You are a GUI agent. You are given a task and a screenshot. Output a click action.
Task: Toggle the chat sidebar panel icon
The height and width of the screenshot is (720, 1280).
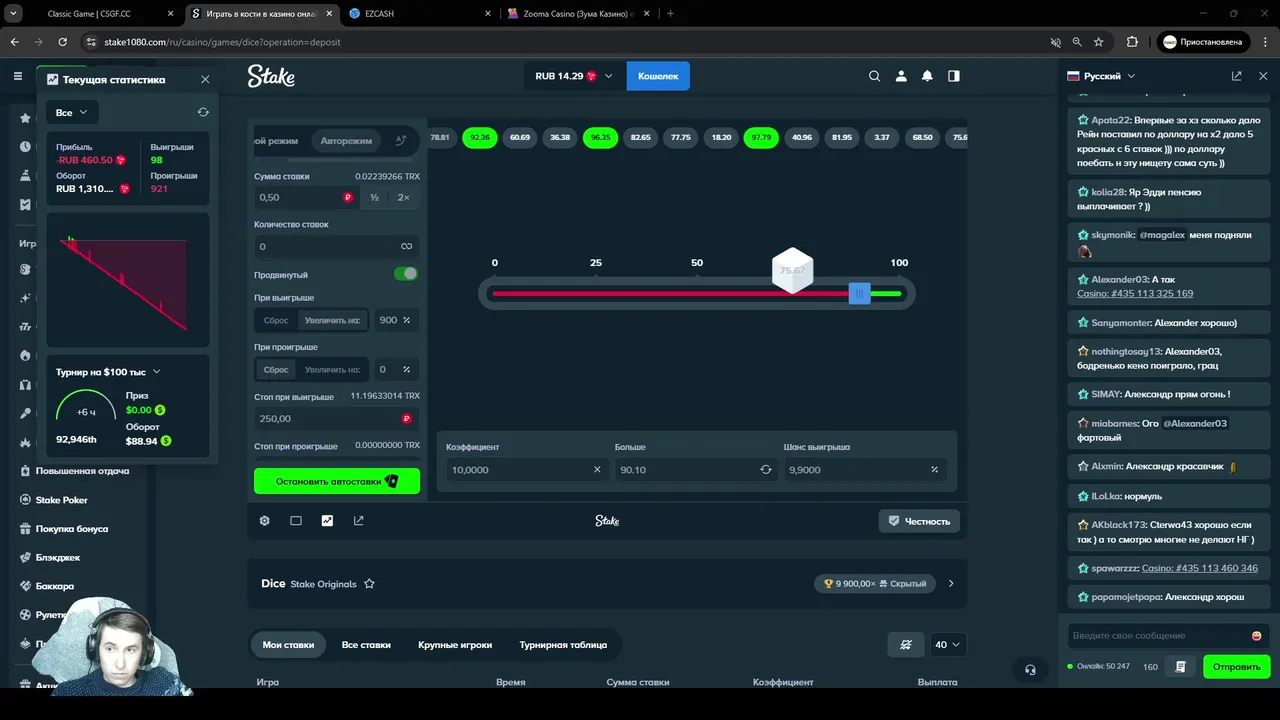coord(954,76)
